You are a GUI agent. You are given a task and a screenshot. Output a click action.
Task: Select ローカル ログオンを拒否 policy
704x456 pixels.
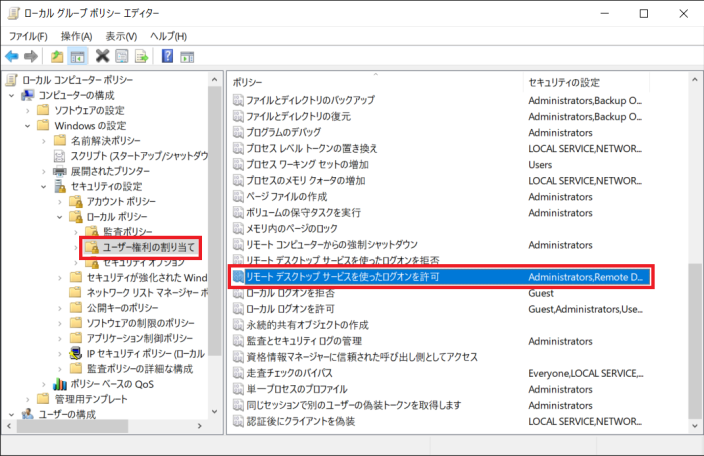(x=290, y=293)
